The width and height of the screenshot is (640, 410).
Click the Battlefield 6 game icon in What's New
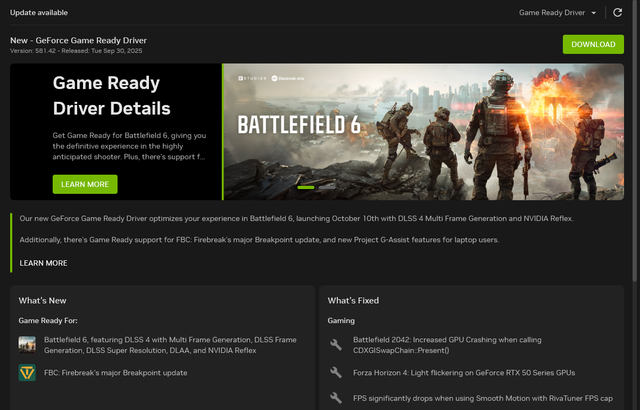coord(27,345)
